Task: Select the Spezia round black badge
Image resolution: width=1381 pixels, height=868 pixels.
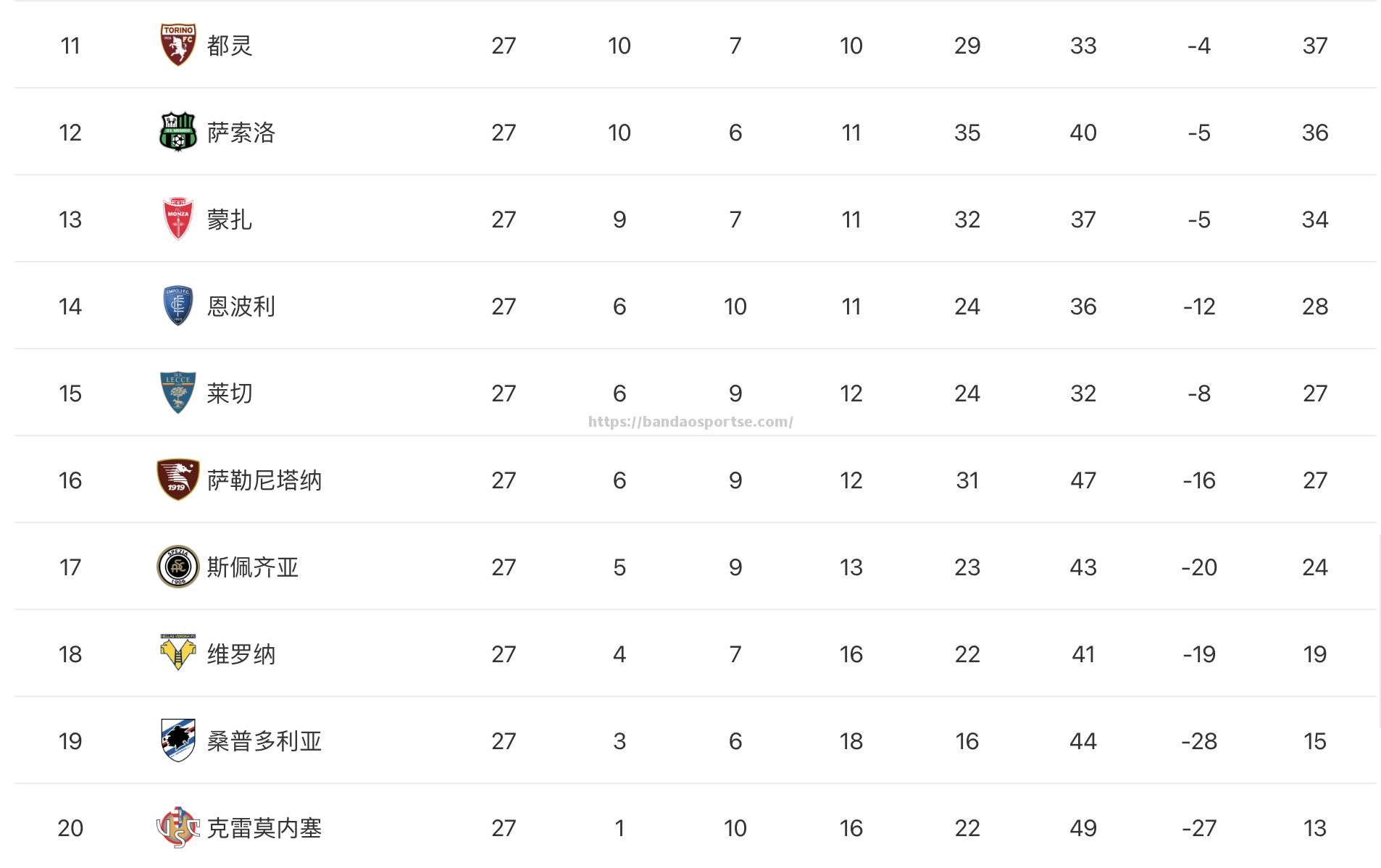Action: pos(178,567)
